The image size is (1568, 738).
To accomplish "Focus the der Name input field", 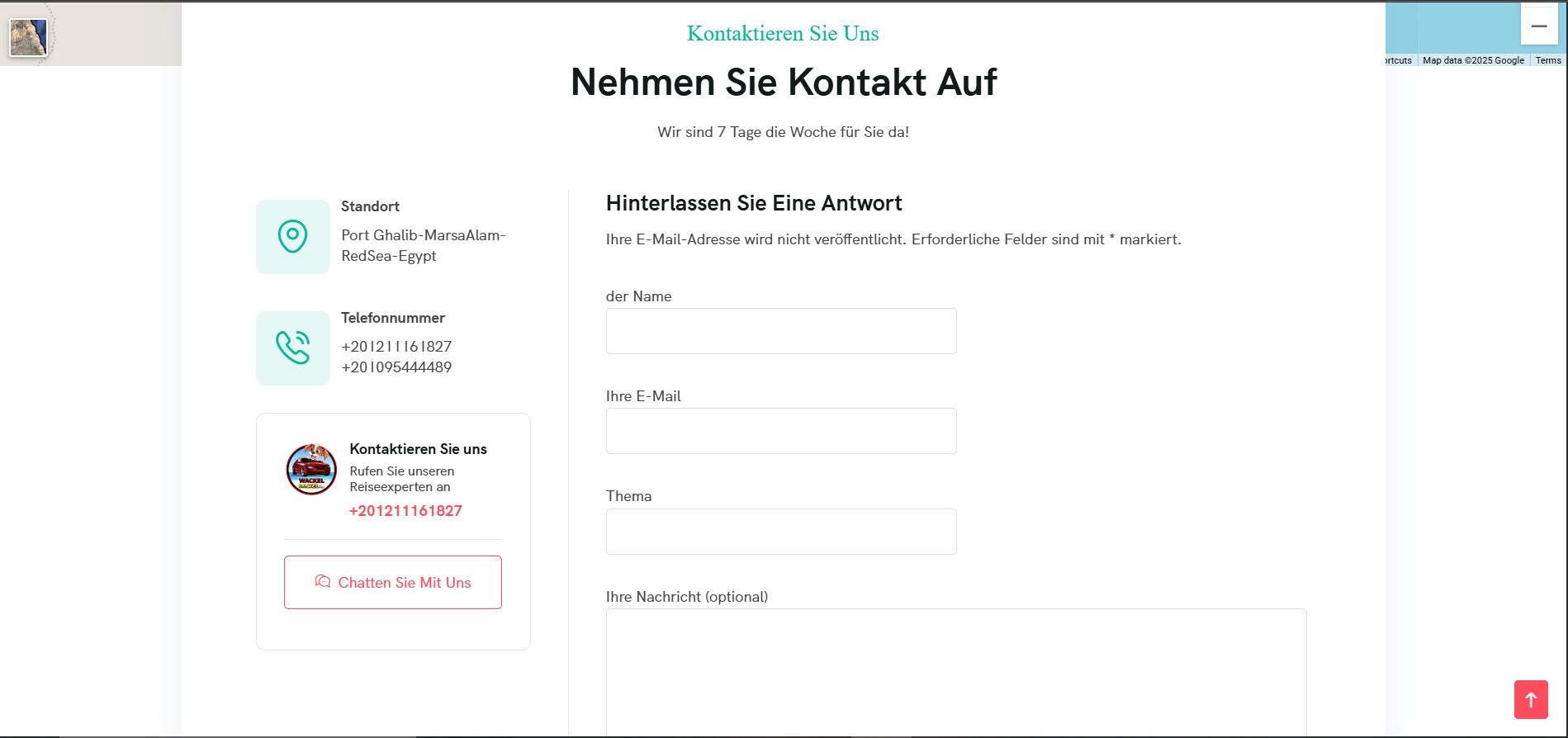I will point(781,331).
